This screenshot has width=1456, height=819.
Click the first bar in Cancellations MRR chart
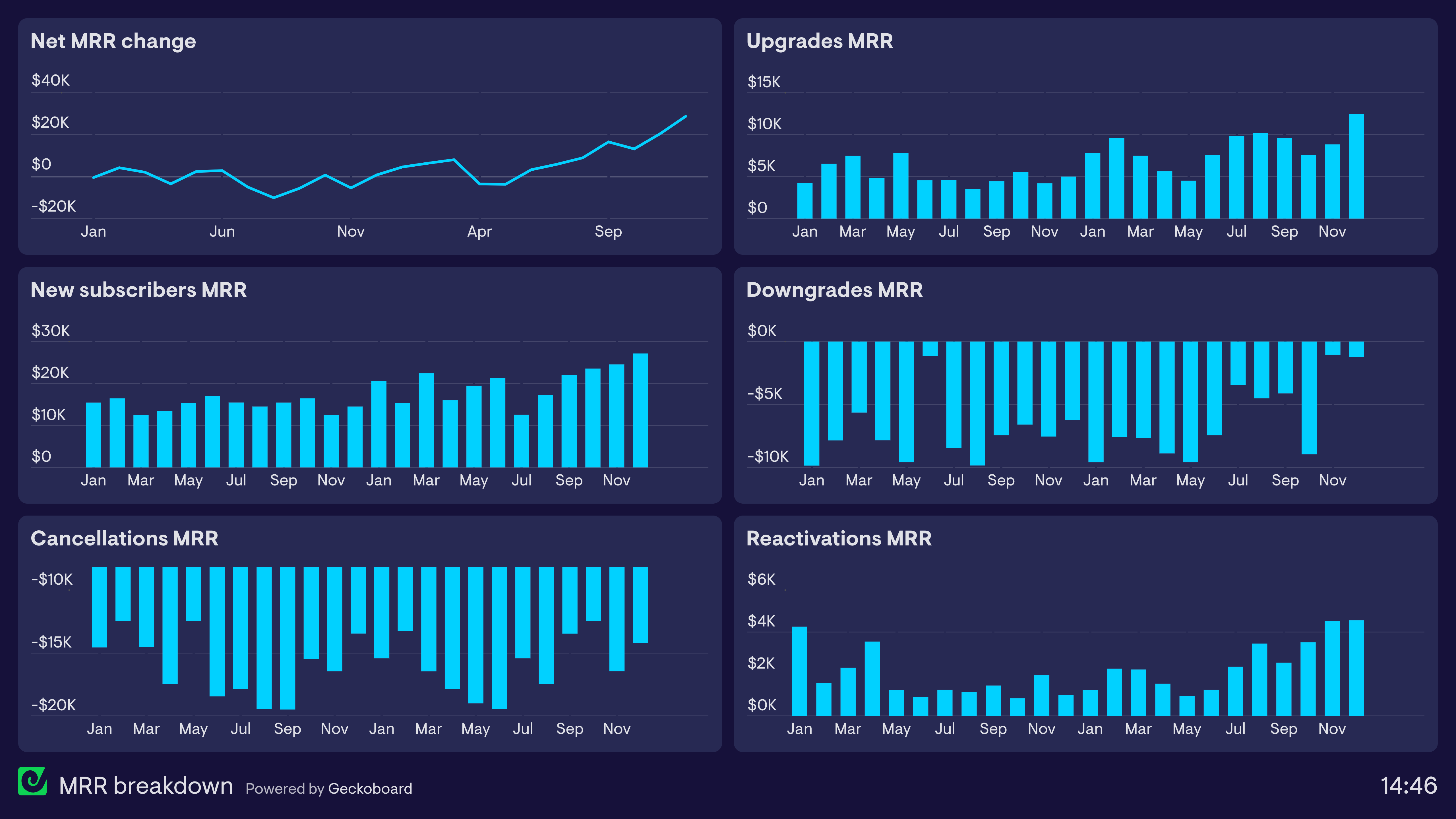(x=100, y=607)
